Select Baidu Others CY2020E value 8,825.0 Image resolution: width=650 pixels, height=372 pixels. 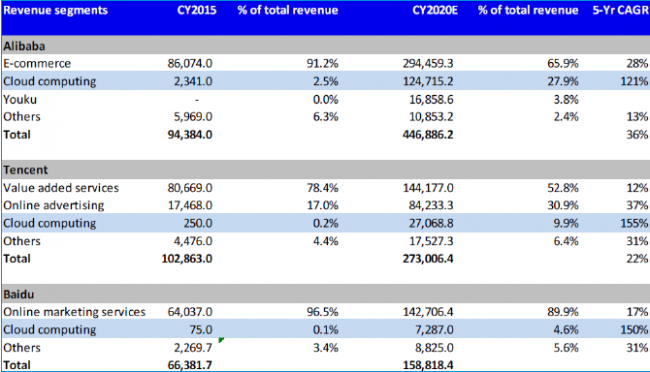pos(434,348)
